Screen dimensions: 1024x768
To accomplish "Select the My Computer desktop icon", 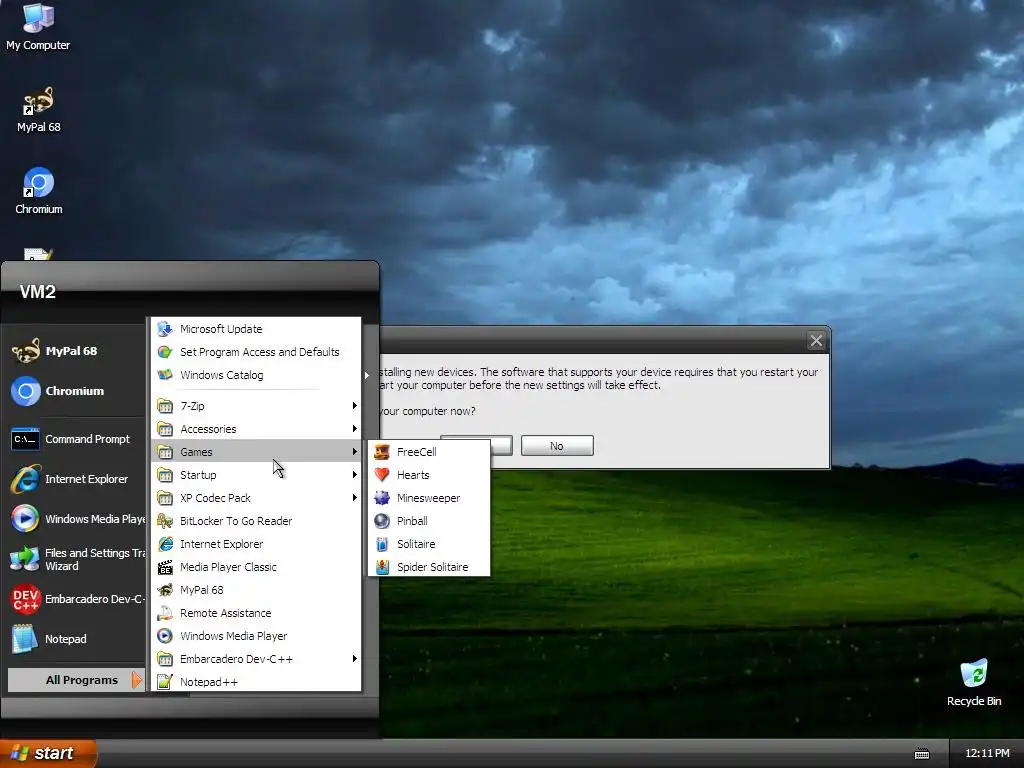I will (38, 27).
